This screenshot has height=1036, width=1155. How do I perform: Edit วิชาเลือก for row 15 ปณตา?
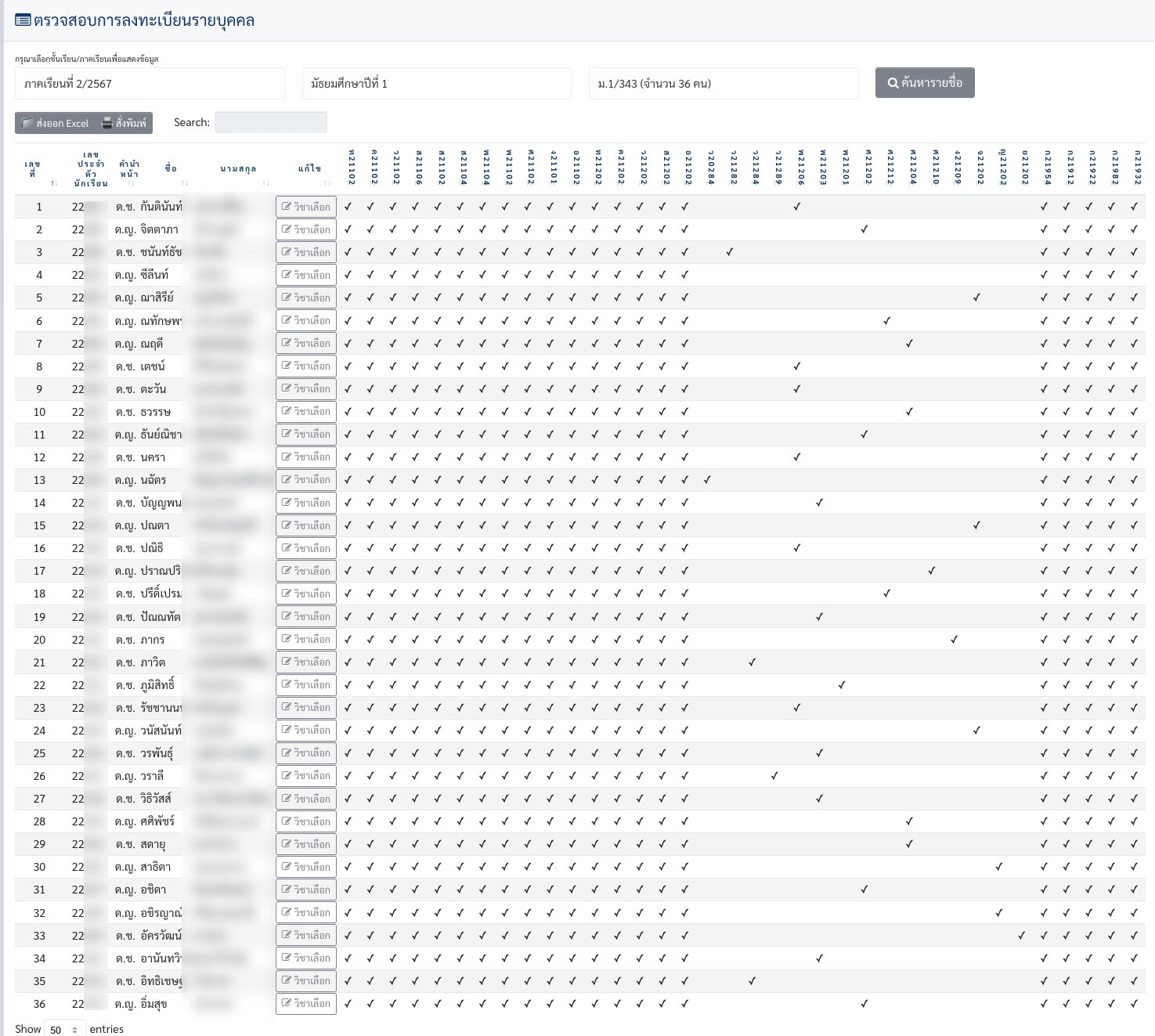306,525
